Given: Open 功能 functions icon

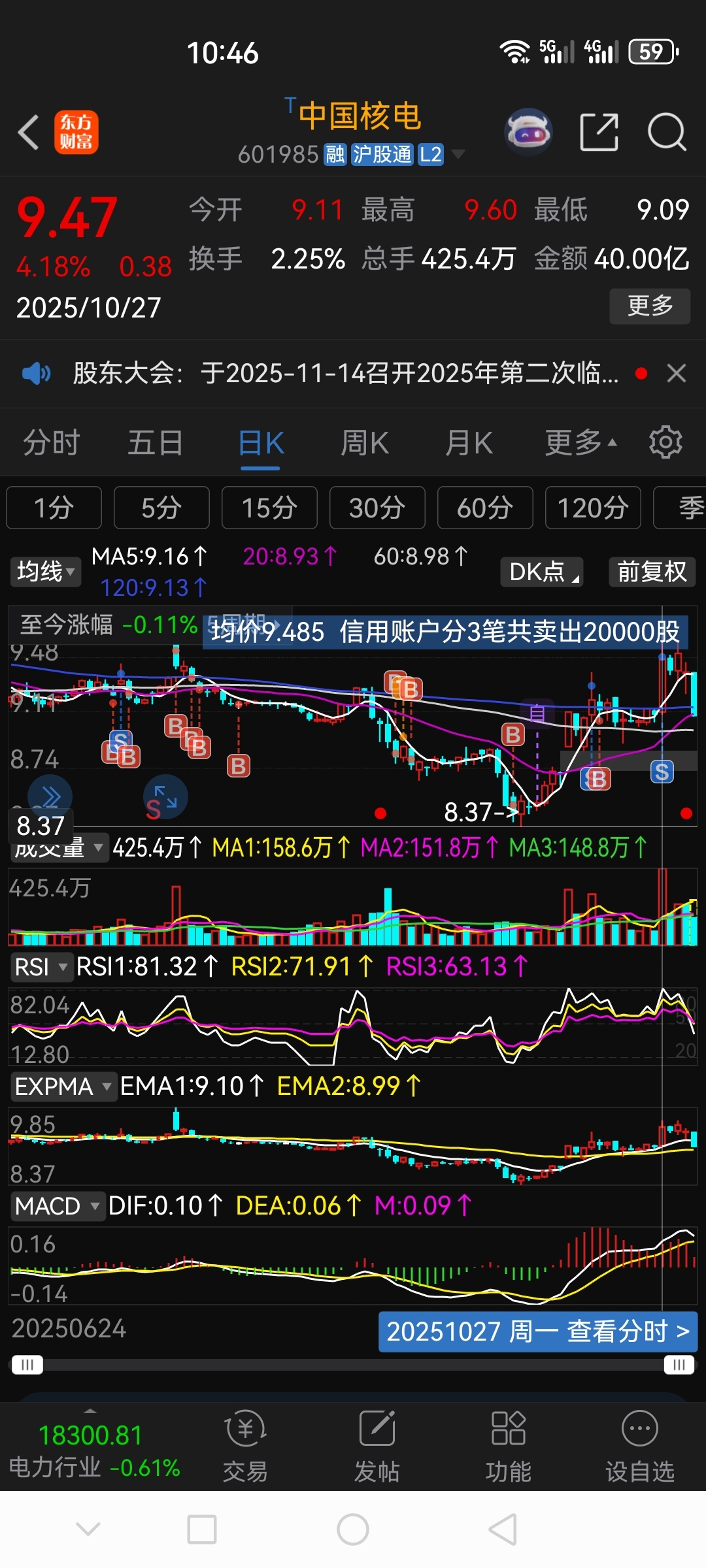Looking at the screenshot, I should tap(508, 1445).
